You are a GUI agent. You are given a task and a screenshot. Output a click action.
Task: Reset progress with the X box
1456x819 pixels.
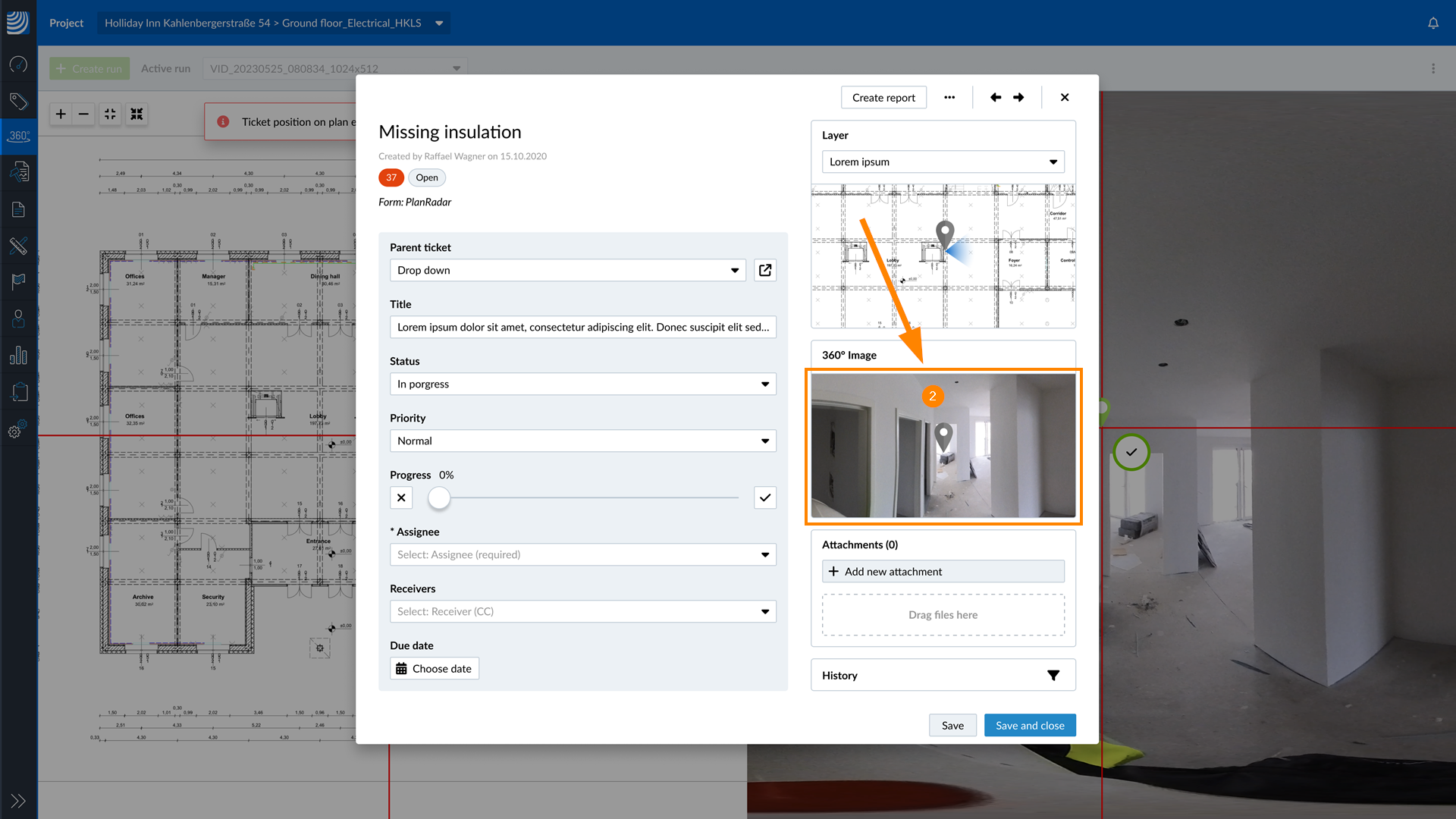401,497
